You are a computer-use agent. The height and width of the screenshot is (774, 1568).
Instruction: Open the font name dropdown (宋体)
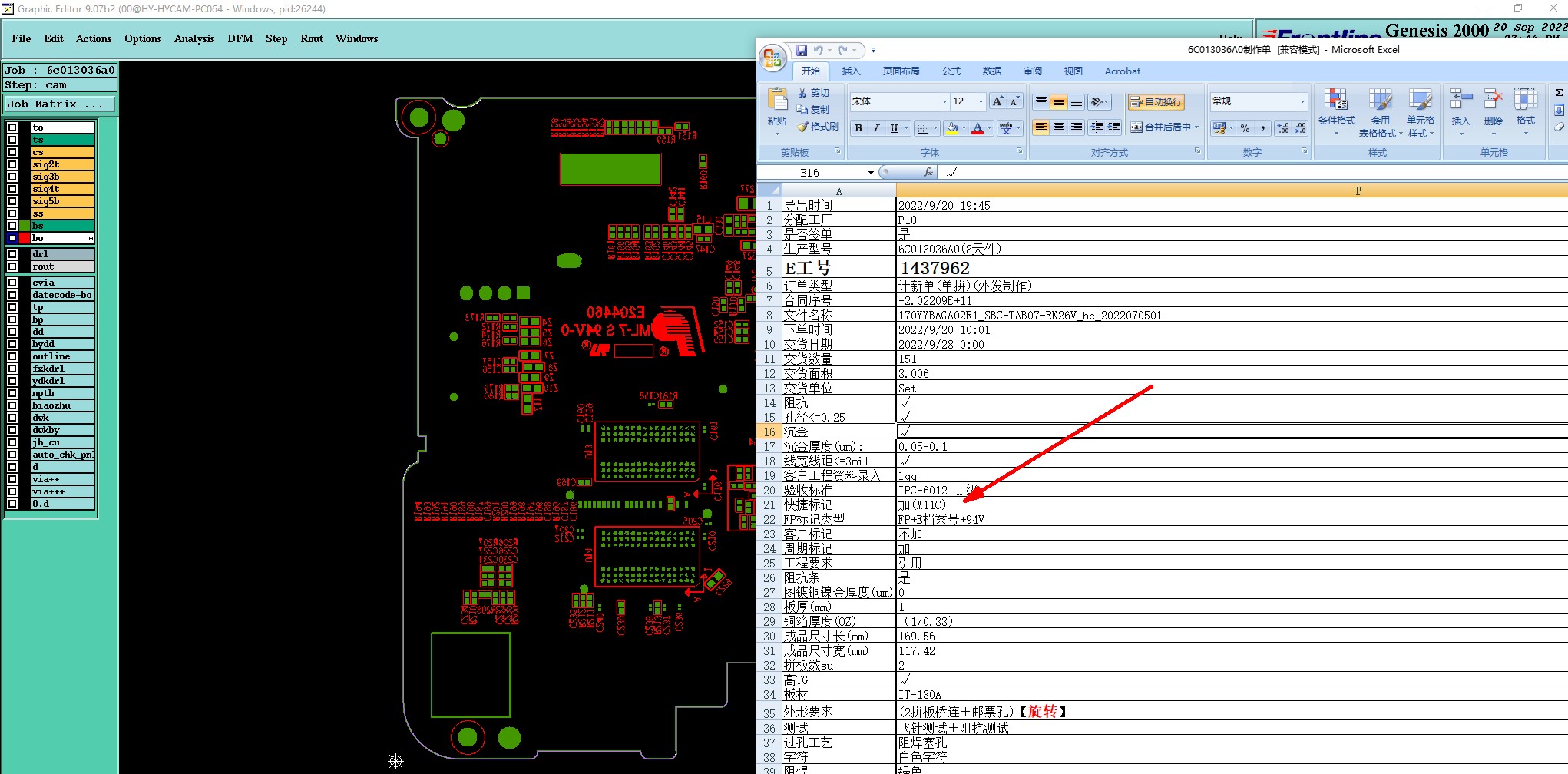coord(944,101)
